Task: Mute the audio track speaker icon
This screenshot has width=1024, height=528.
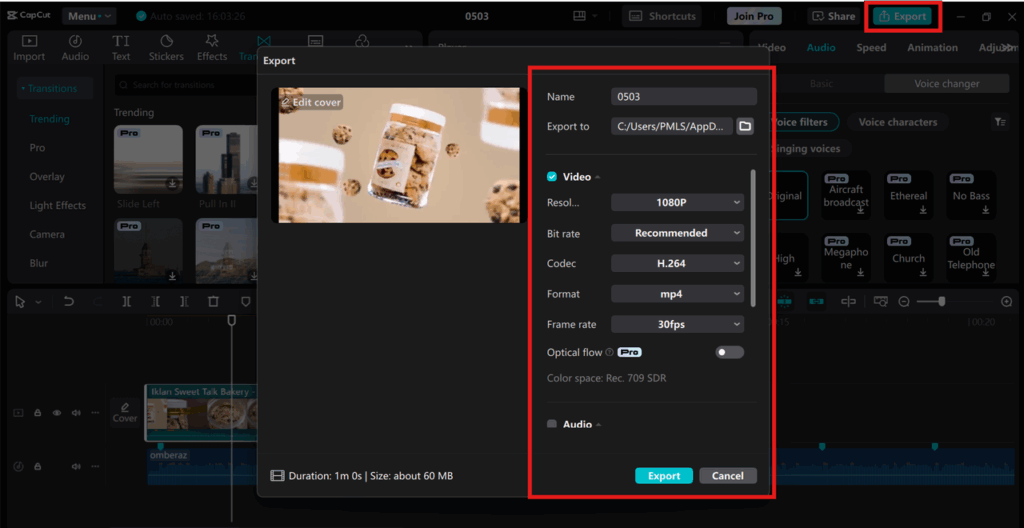Action: click(76, 467)
